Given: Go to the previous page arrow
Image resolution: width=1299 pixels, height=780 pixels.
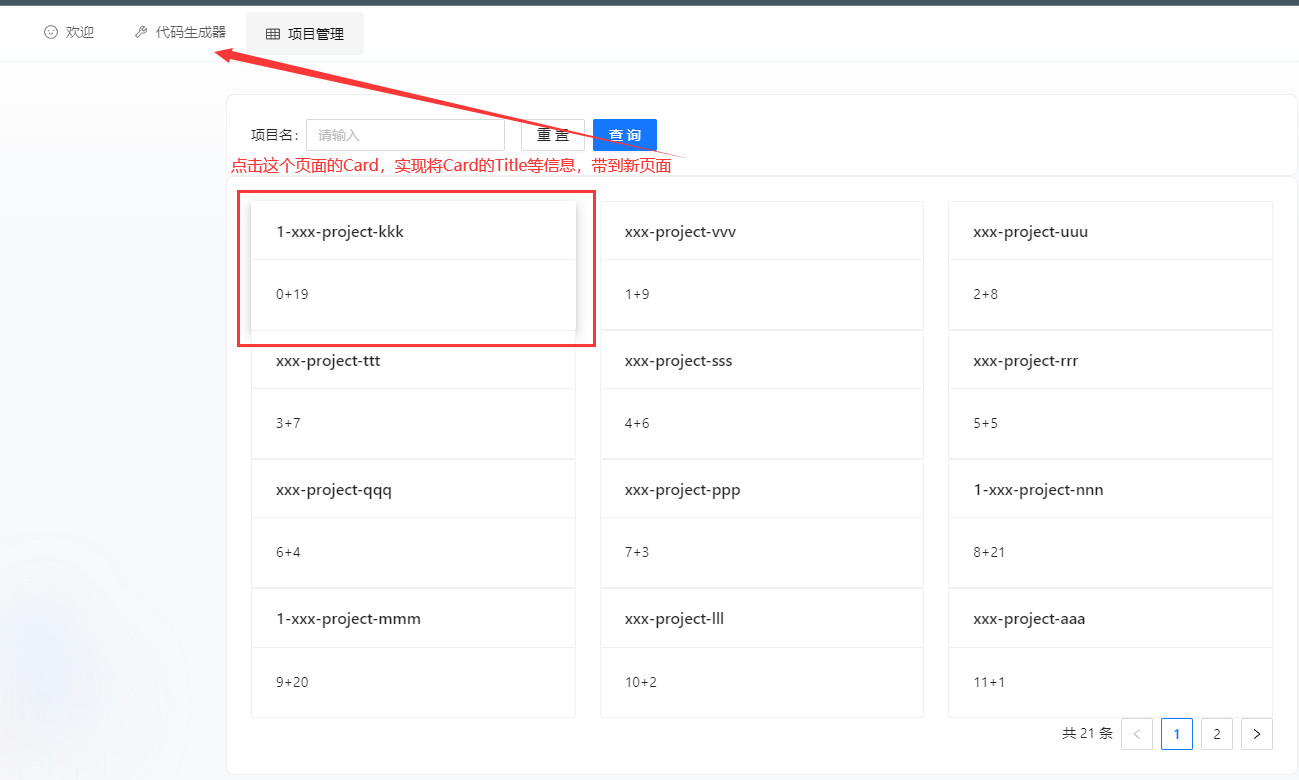Looking at the screenshot, I should [x=1137, y=734].
